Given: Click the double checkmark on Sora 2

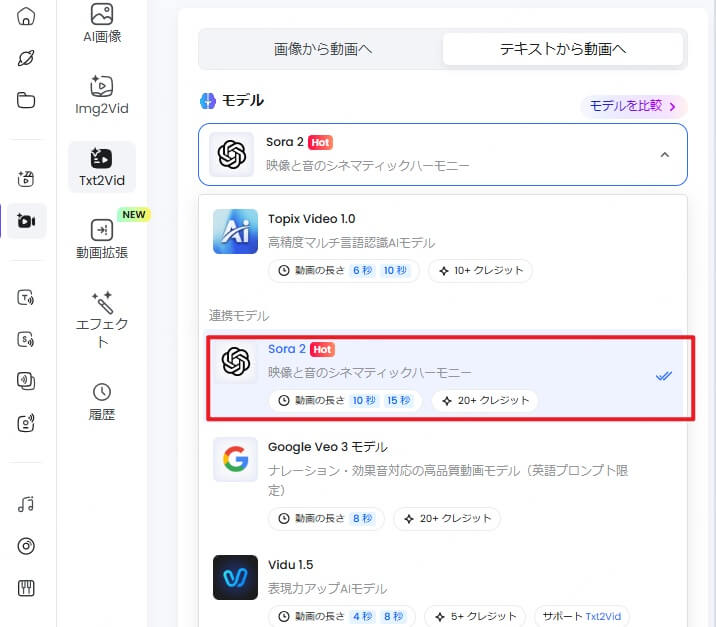Looking at the screenshot, I should (663, 376).
